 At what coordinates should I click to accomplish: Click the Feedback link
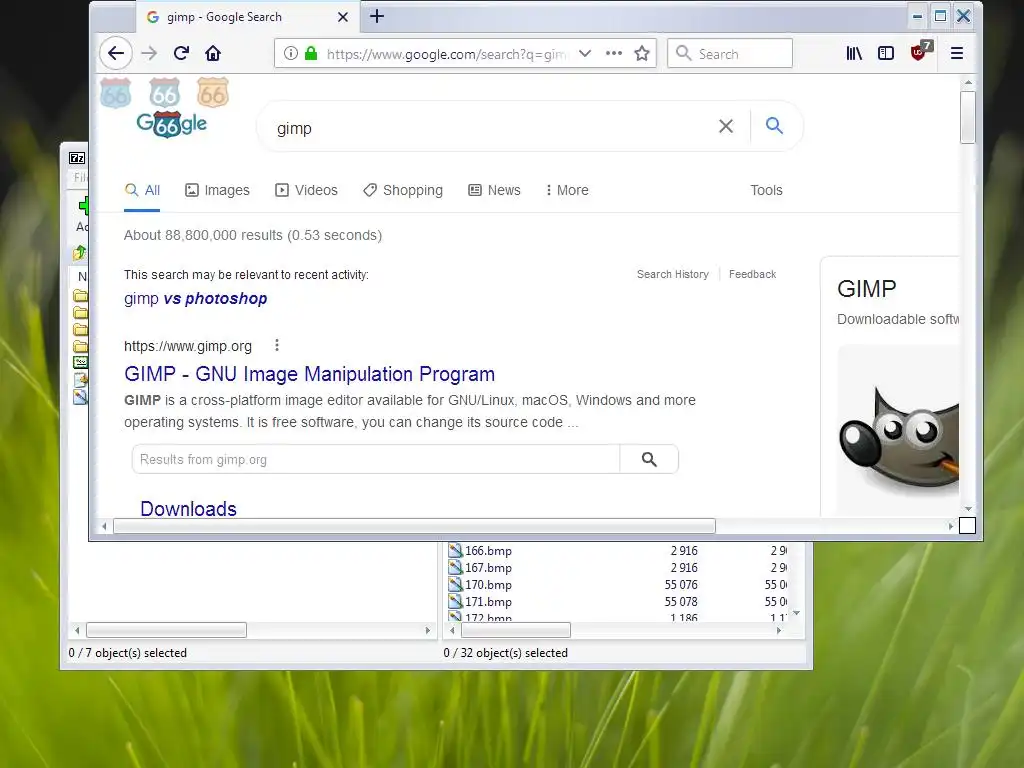point(752,274)
